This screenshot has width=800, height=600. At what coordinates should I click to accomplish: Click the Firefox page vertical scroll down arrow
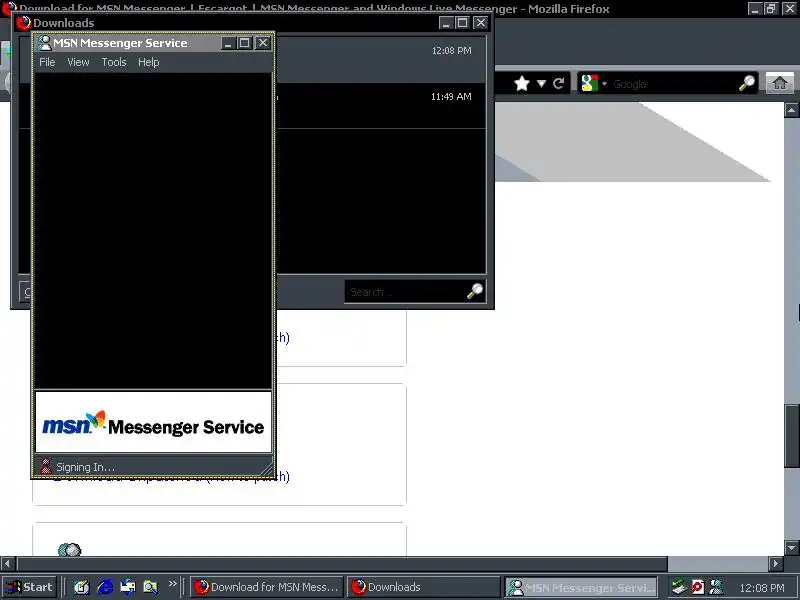(x=792, y=548)
